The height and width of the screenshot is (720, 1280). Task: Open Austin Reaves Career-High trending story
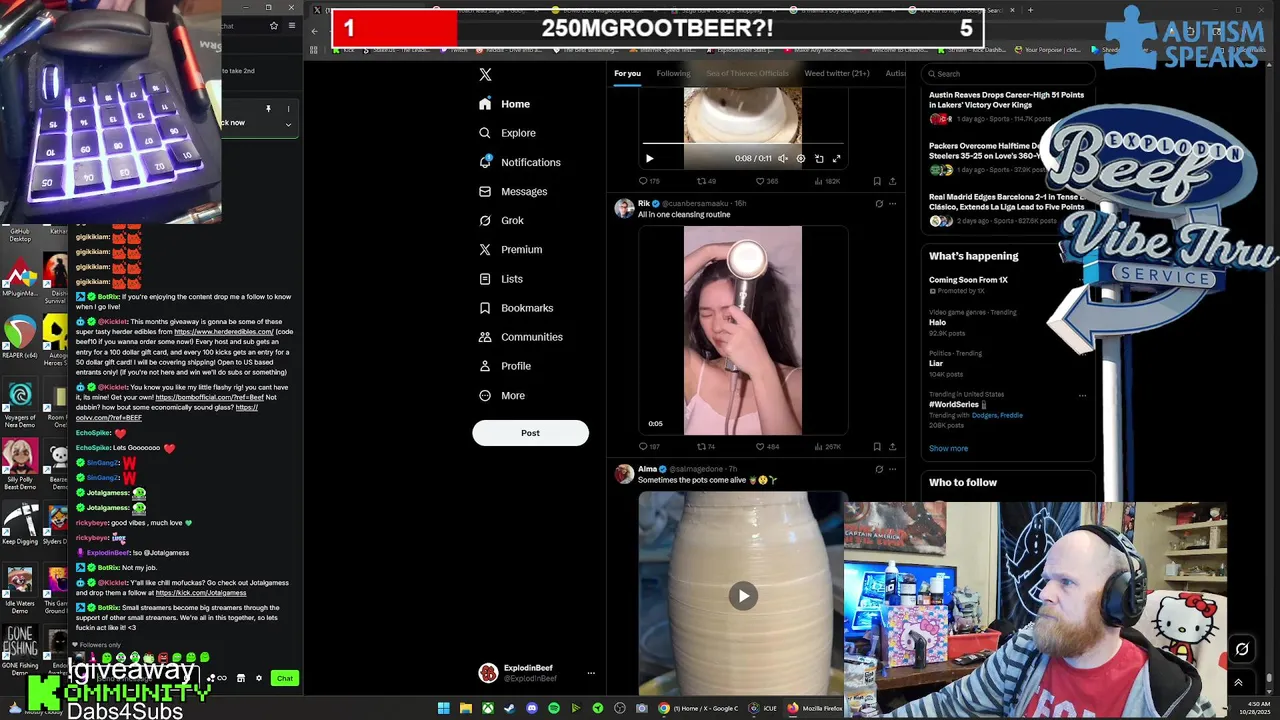coord(1006,100)
